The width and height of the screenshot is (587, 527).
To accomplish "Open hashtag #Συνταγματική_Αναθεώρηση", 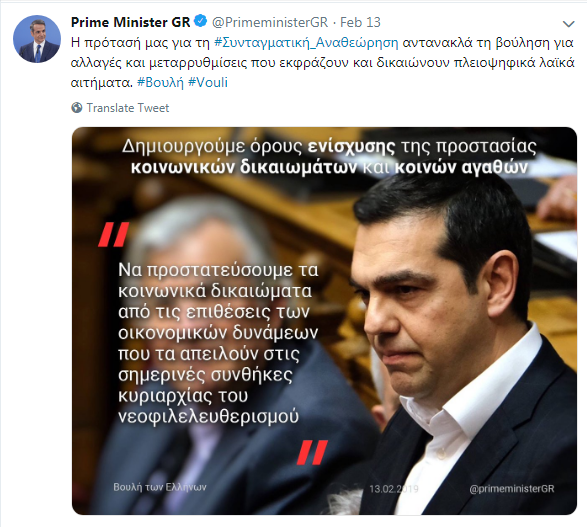I will [x=306, y=43].
